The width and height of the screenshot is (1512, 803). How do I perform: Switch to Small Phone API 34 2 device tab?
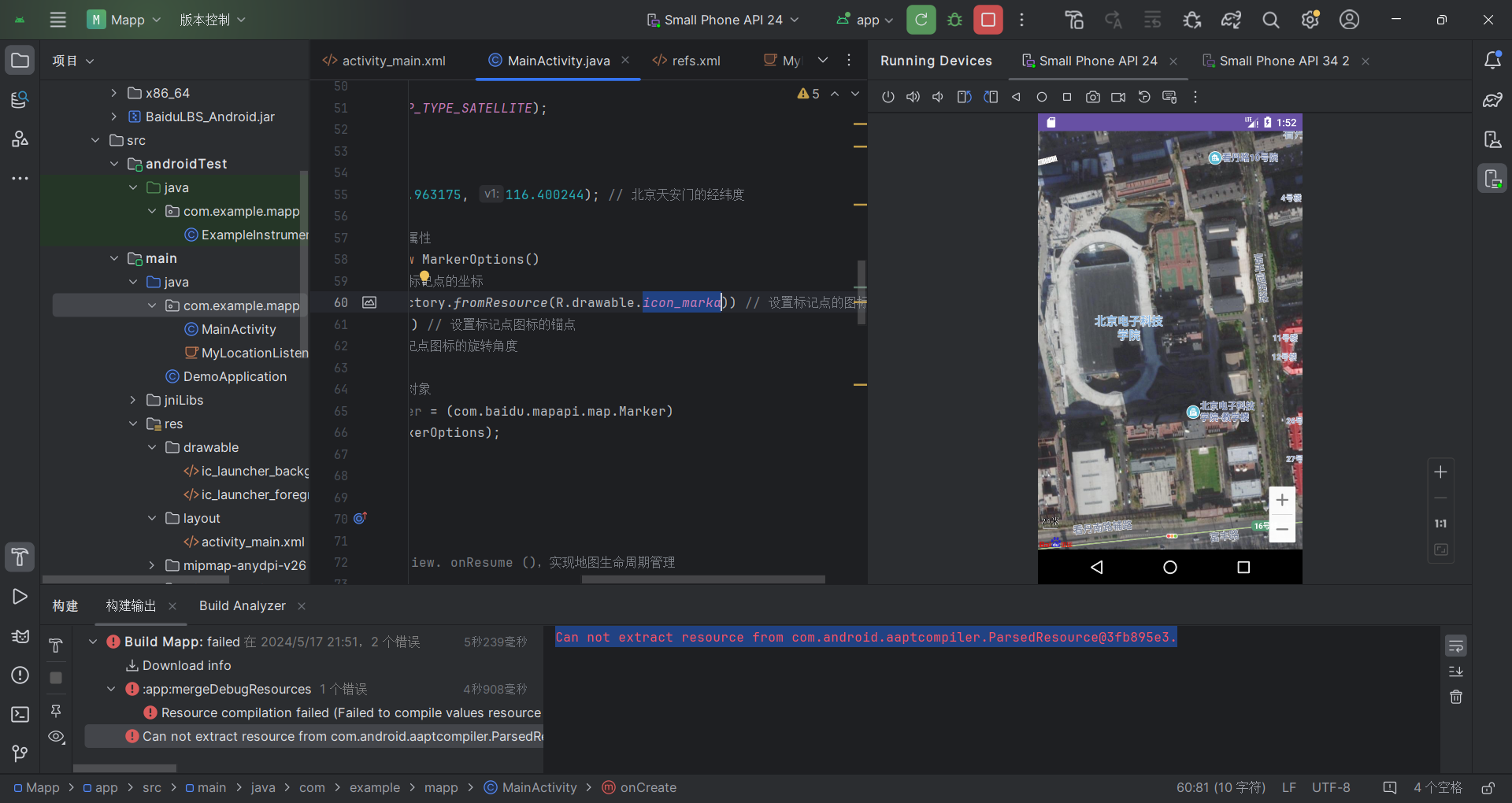click(x=1276, y=61)
